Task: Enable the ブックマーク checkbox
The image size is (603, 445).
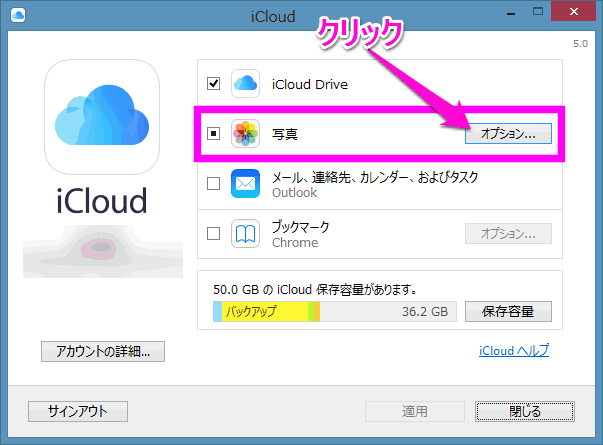Action: click(x=212, y=234)
